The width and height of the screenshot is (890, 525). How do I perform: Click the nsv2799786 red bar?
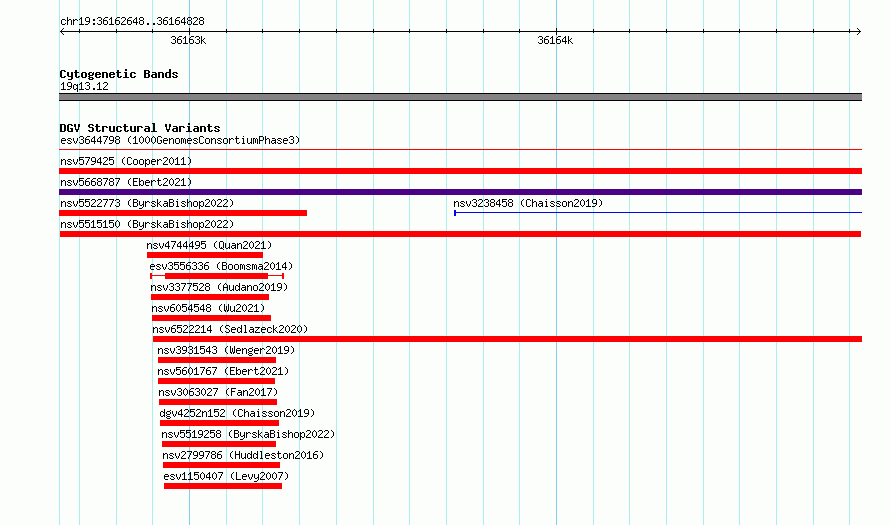[x=221, y=465]
